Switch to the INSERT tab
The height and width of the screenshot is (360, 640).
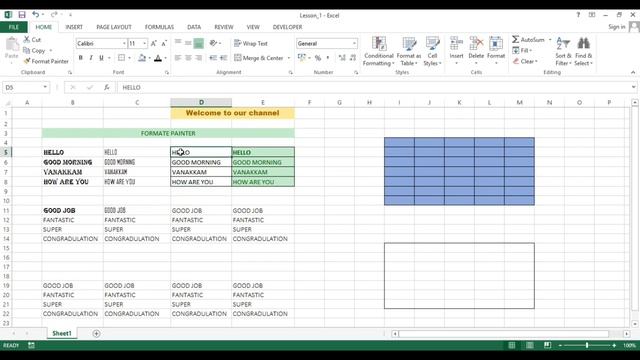pos(74,27)
